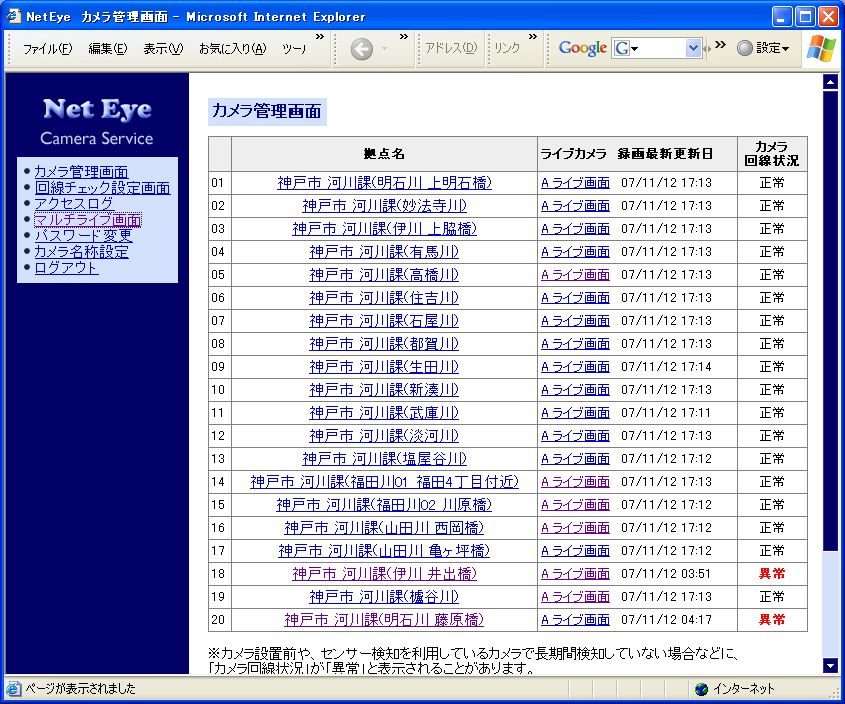845x704 pixels.
Task: Open the Back button history dropdown arrow
Action: pyautogui.click(x=387, y=49)
